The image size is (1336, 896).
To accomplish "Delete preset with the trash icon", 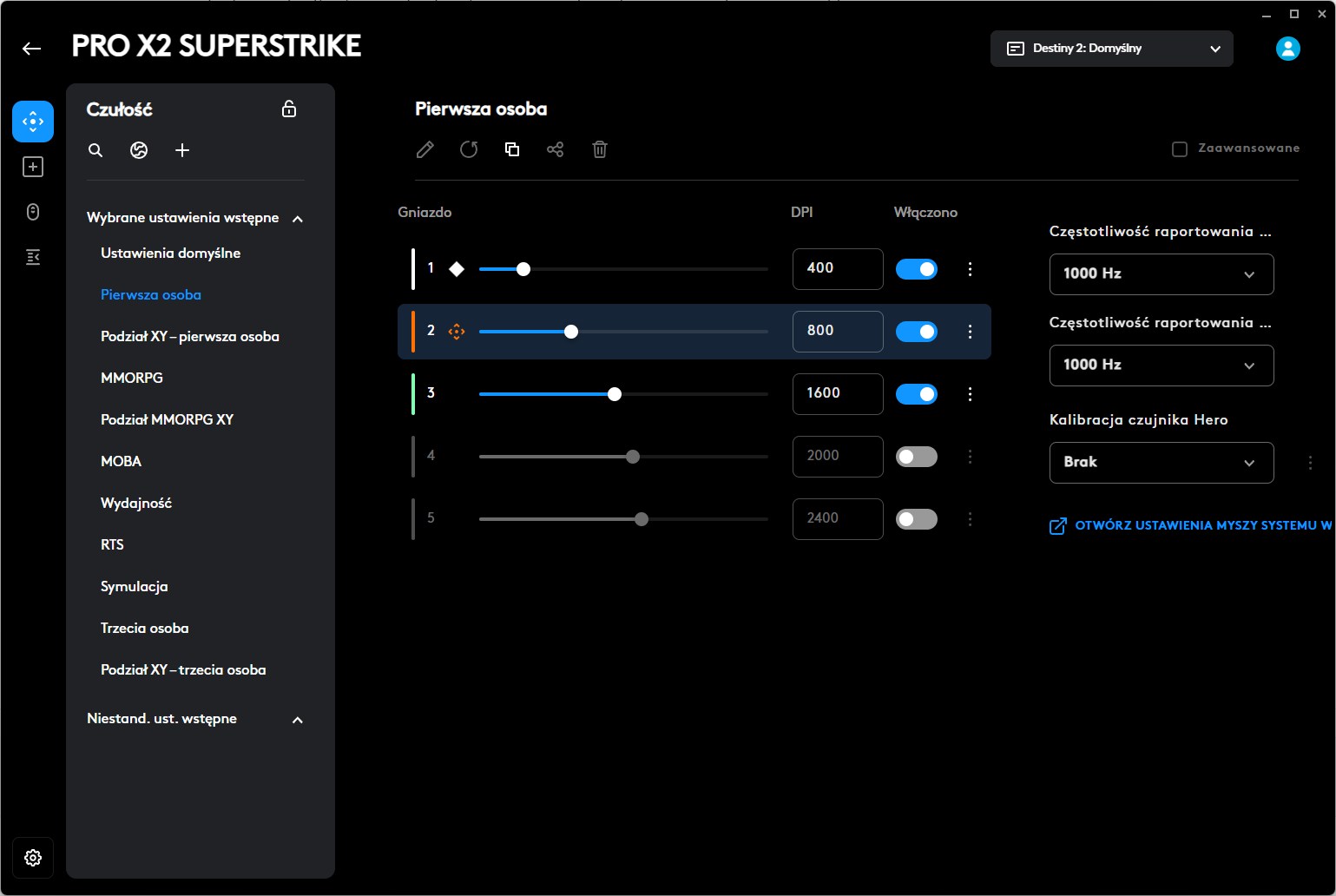I will (599, 149).
